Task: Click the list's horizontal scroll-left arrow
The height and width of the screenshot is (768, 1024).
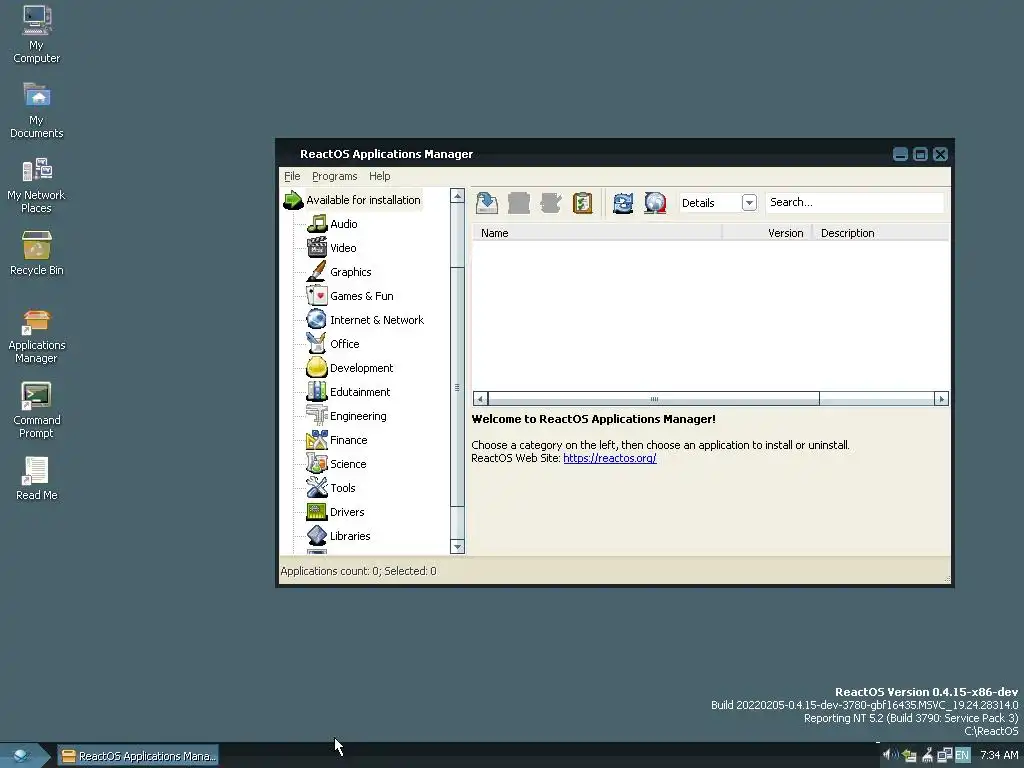Action: click(480, 399)
